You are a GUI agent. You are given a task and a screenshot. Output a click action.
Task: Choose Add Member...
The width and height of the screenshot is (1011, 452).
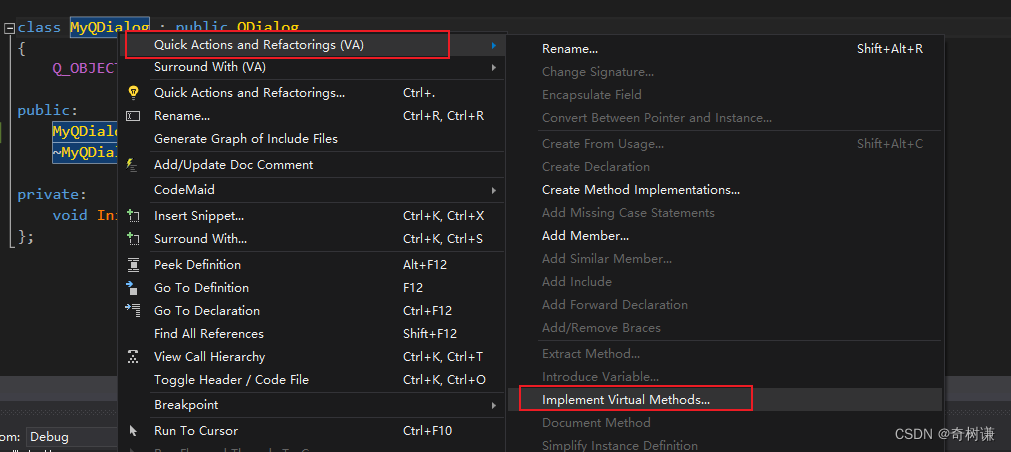click(x=725, y=236)
